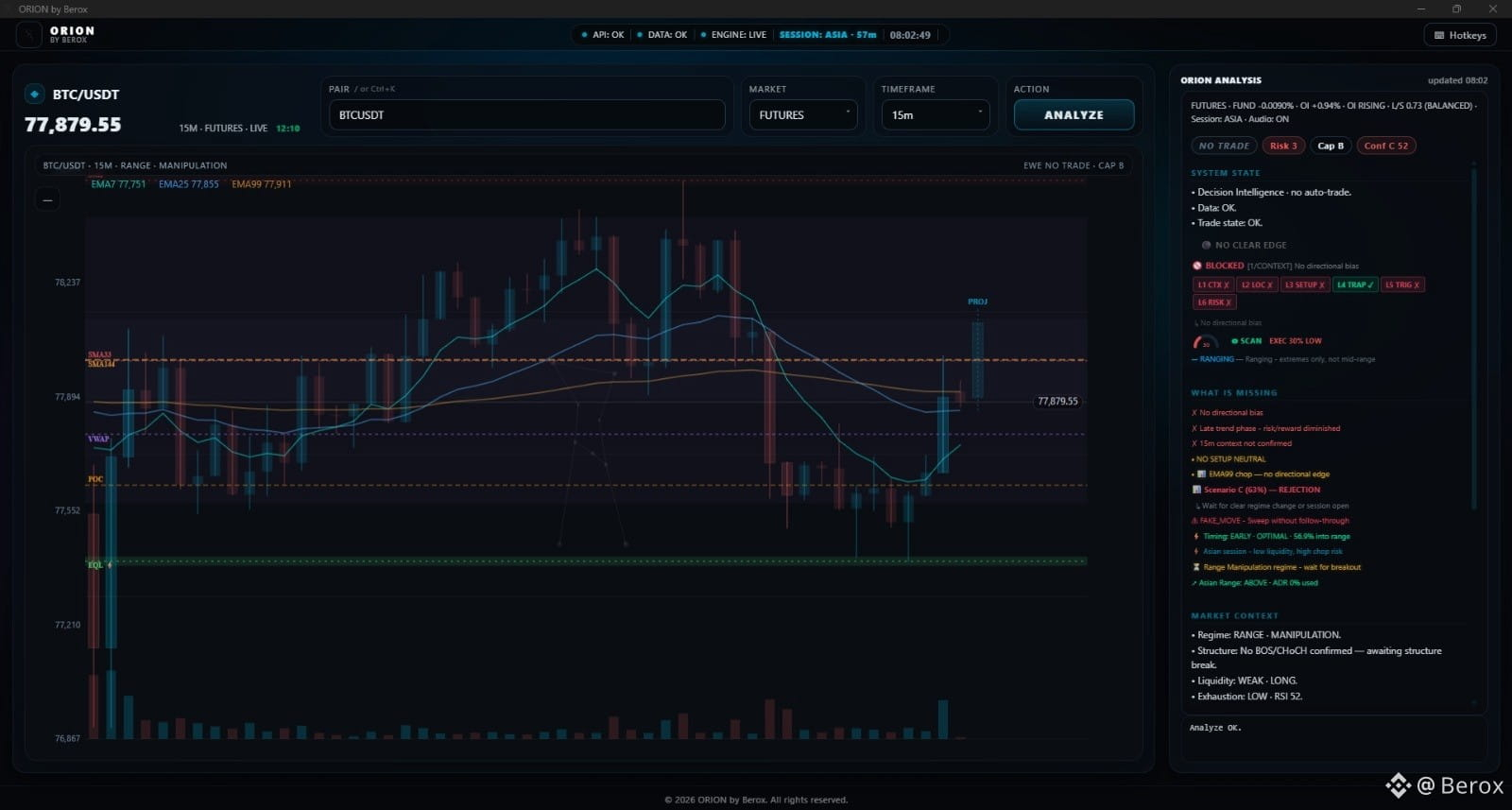
Task: Click the warning icon beside FAKE_MOVE
Action: 1195,521
